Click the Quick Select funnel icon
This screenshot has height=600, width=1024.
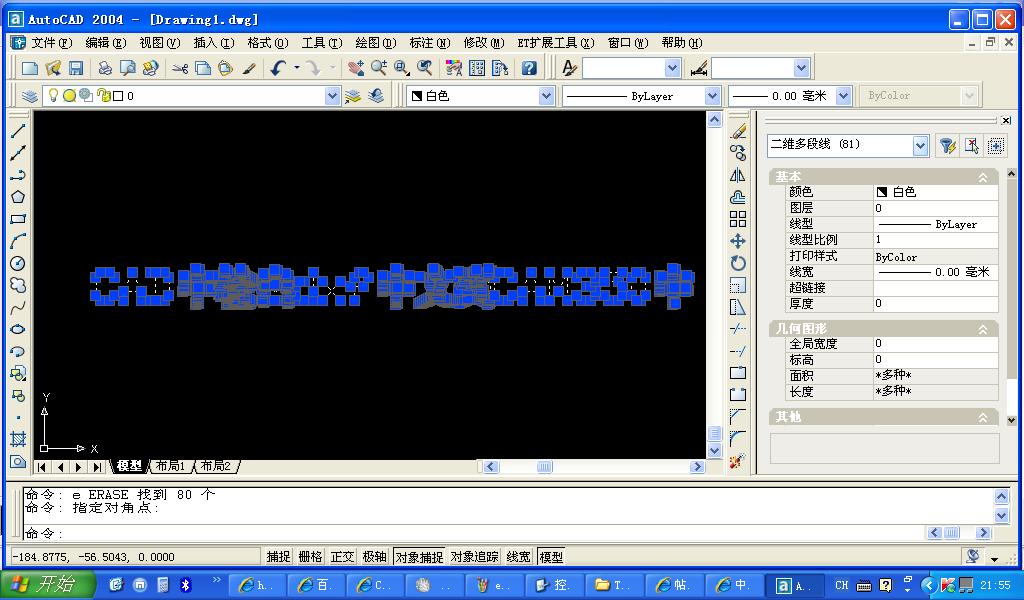click(x=948, y=145)
